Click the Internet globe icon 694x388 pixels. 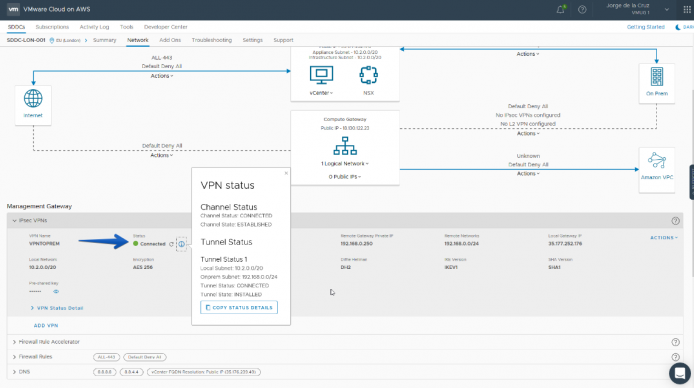[33, 98]
